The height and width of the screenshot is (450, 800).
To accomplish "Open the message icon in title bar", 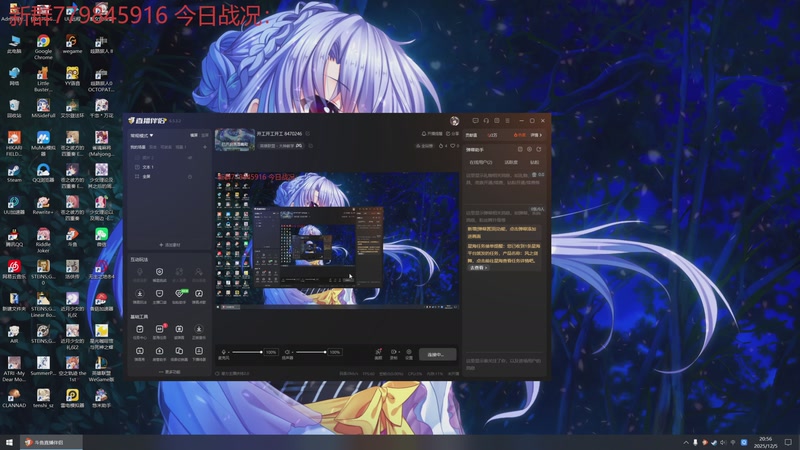I will point(475,121).
